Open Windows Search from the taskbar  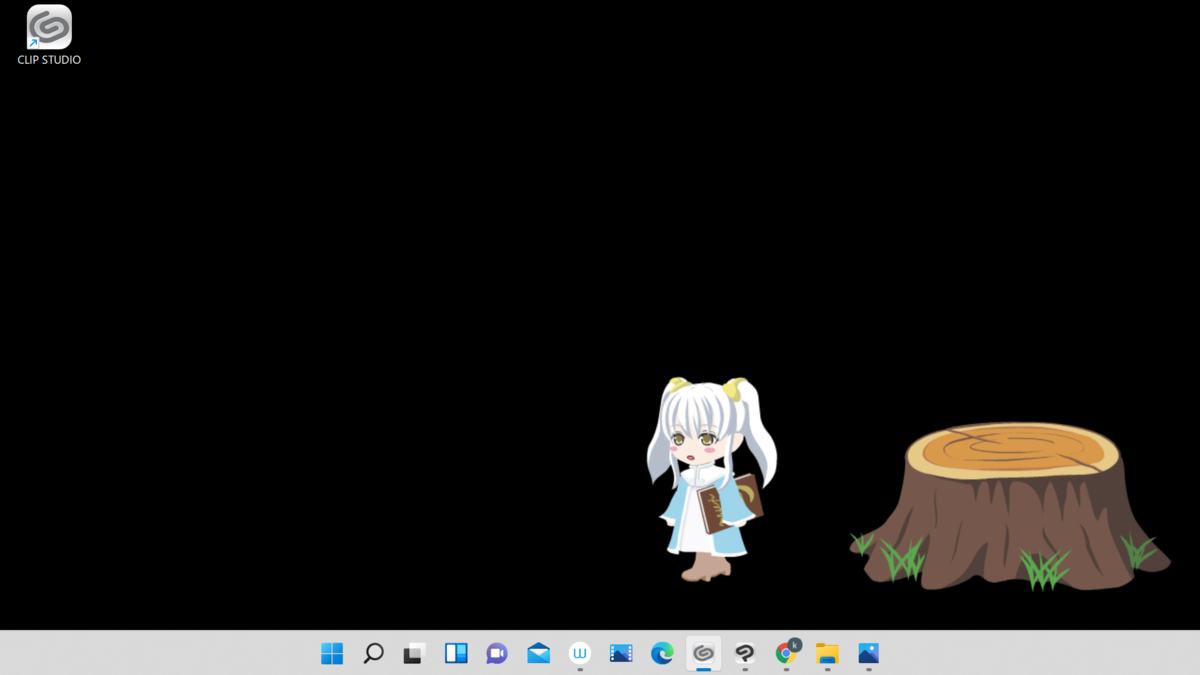tap(373, 653)
